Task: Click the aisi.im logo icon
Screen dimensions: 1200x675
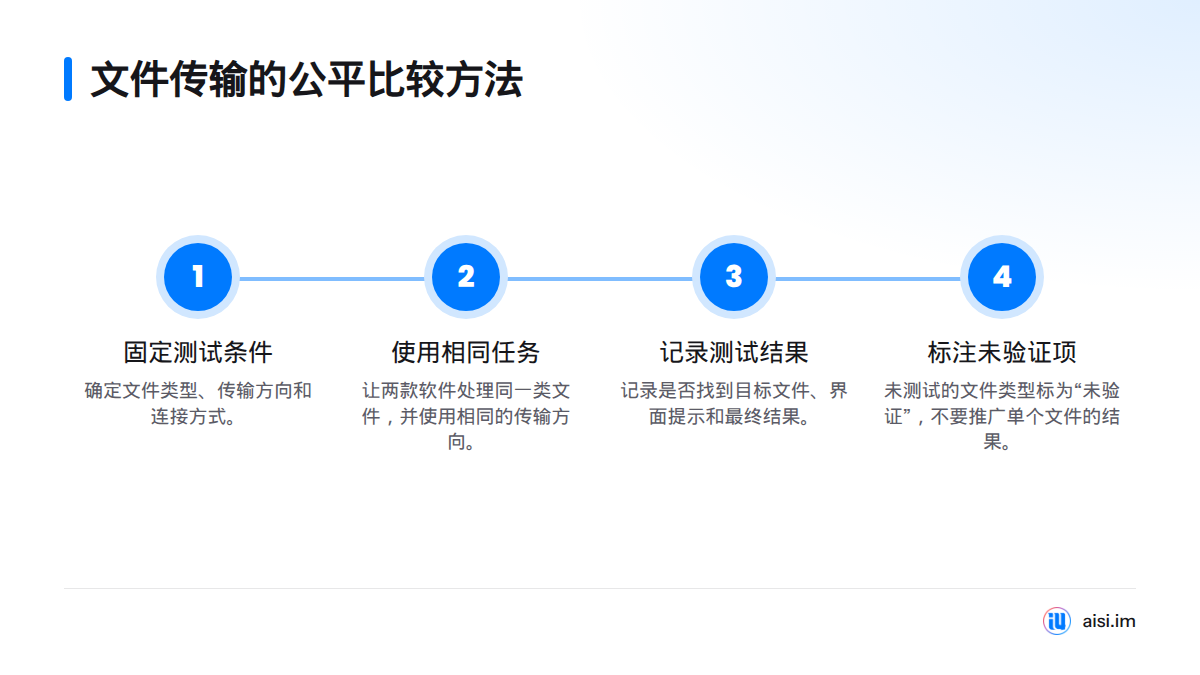Action: click(1057, 621)
